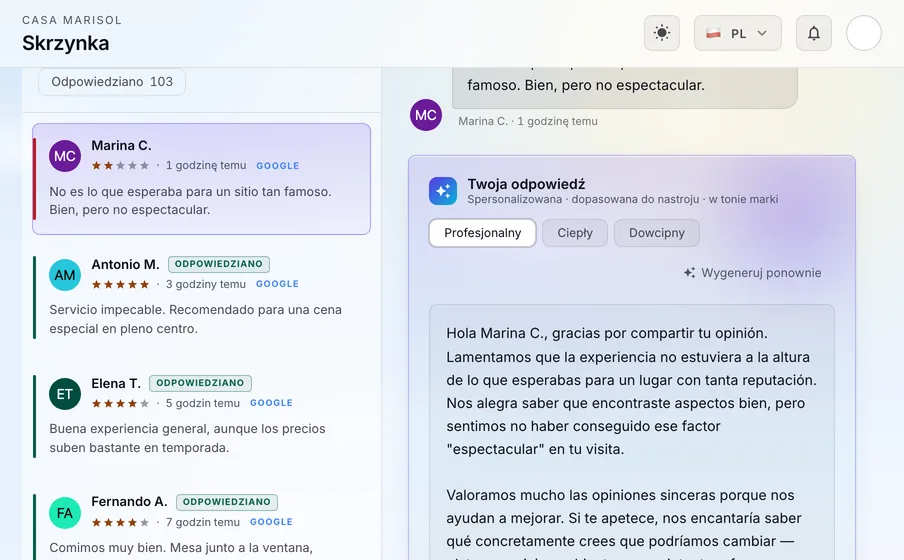Select the Profesjonalny tone
The width and height of the screenshot is (904, 560).
(x=483, y=233)
